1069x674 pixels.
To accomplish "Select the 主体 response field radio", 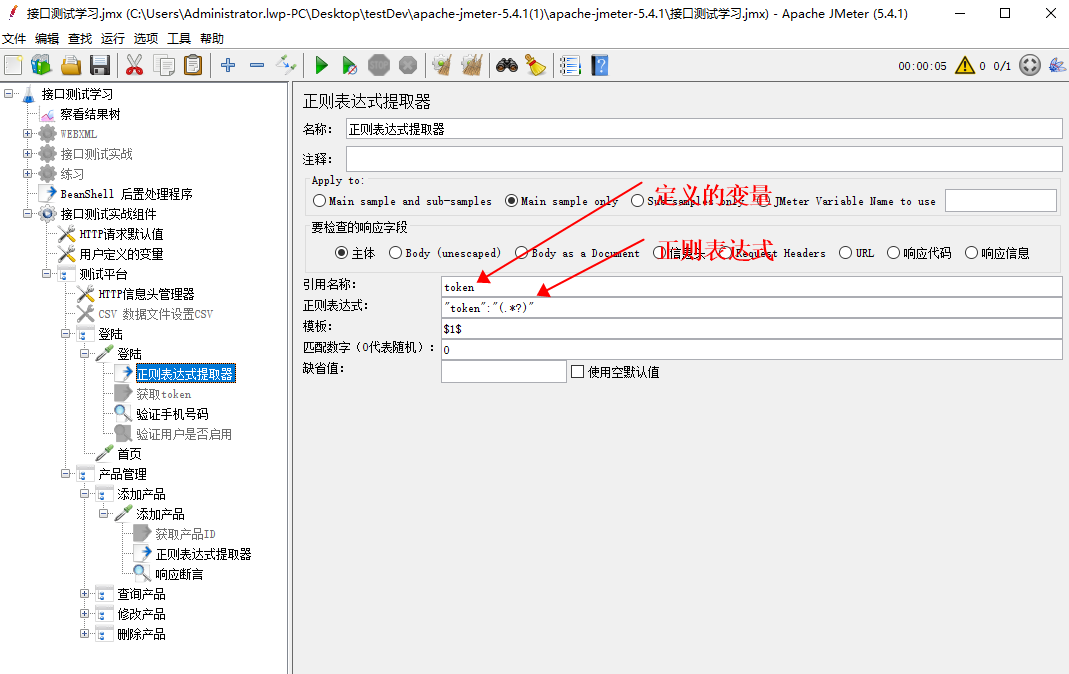I will click(x=342, y=253).
